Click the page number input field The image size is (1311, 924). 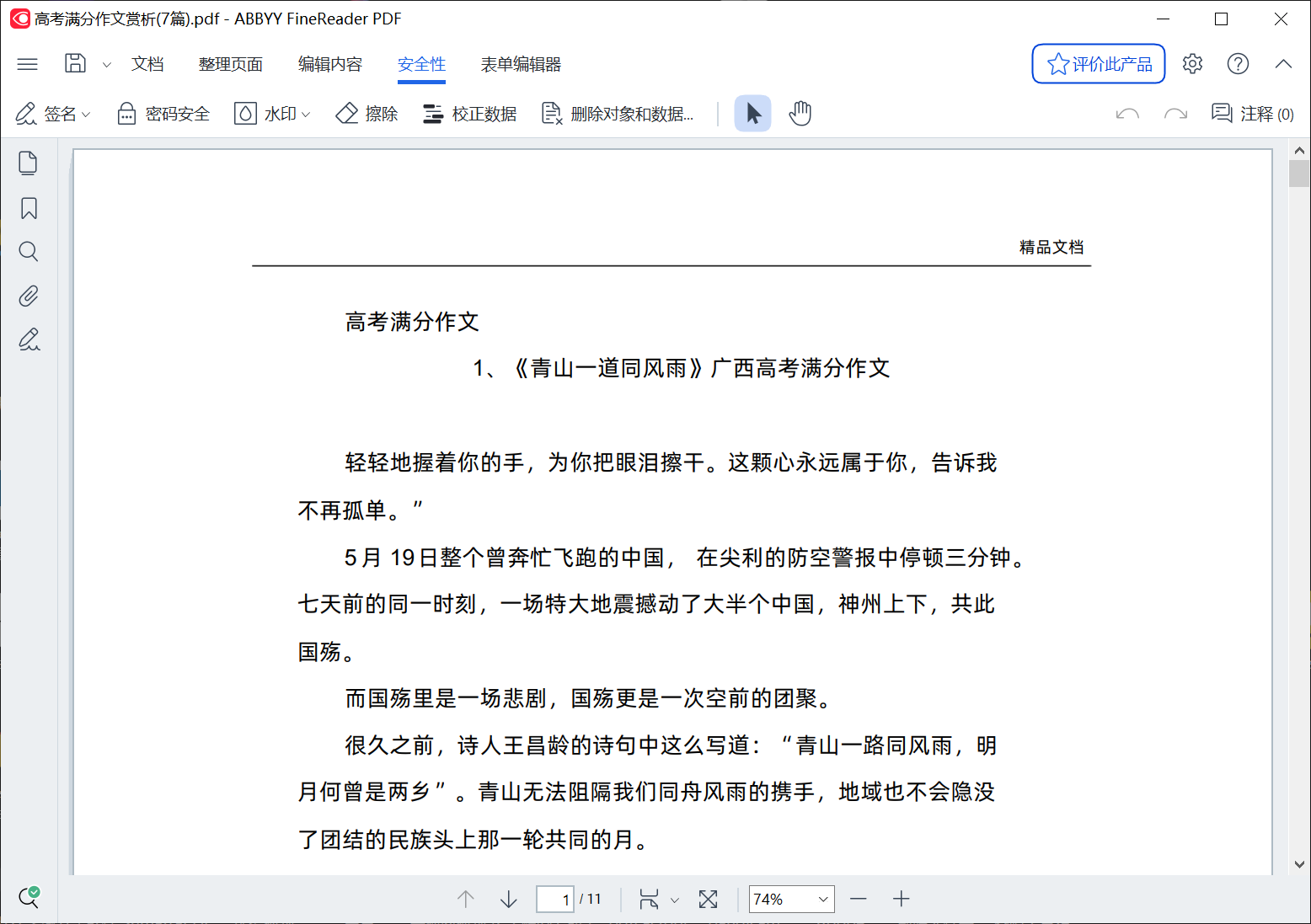pyautogui.click(x=555, y=899)
